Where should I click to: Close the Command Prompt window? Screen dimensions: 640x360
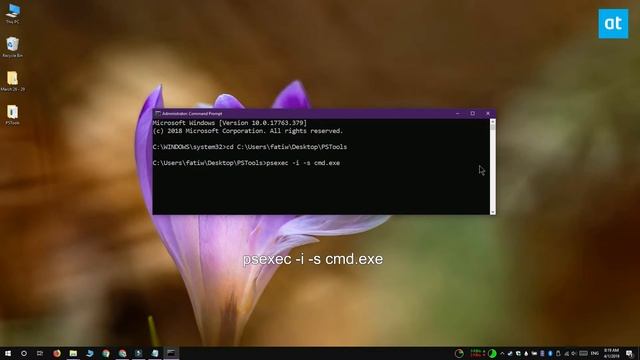488,113
